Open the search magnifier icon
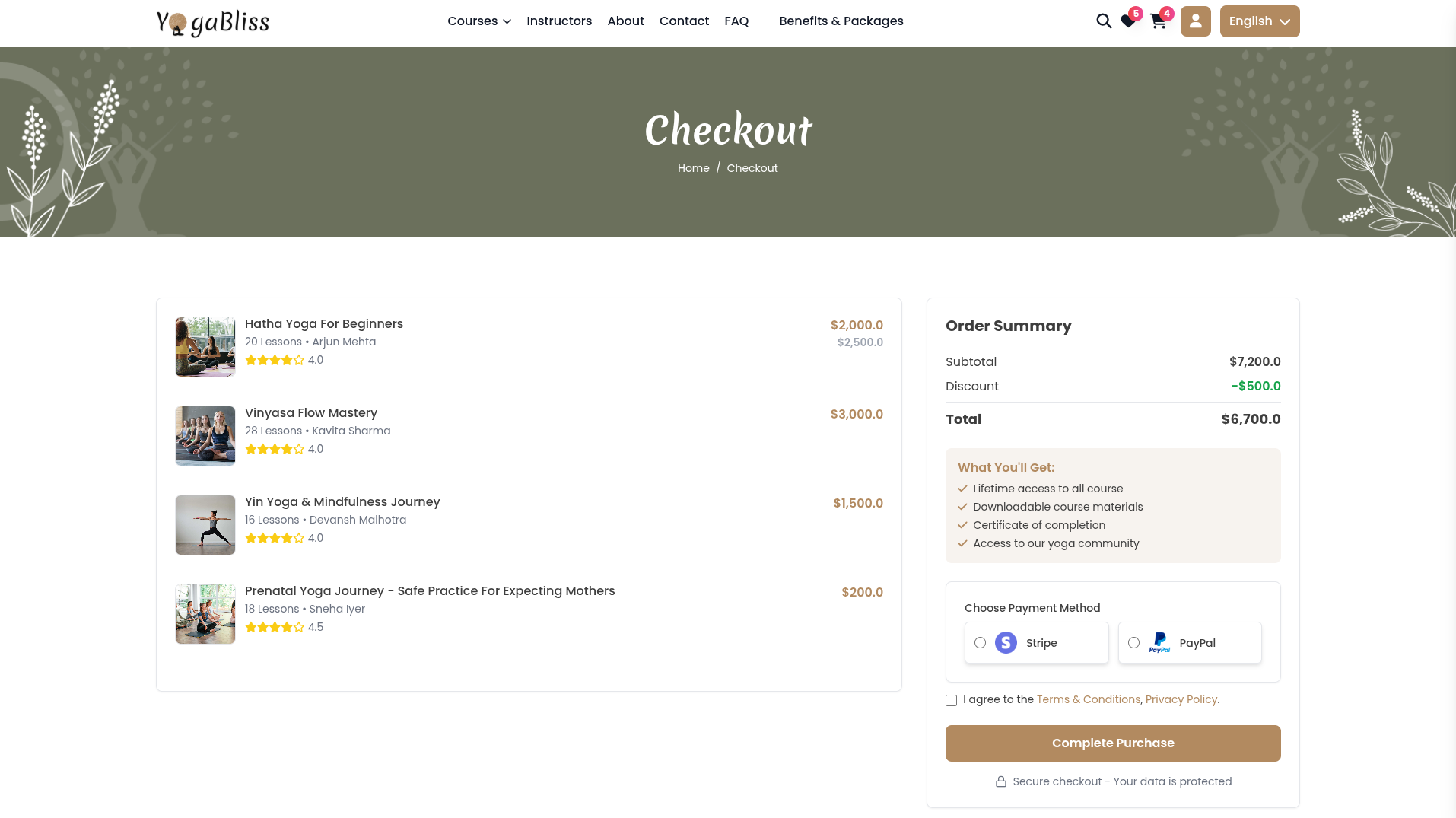The image size is (1456, 818). (x=1103, y=21)
